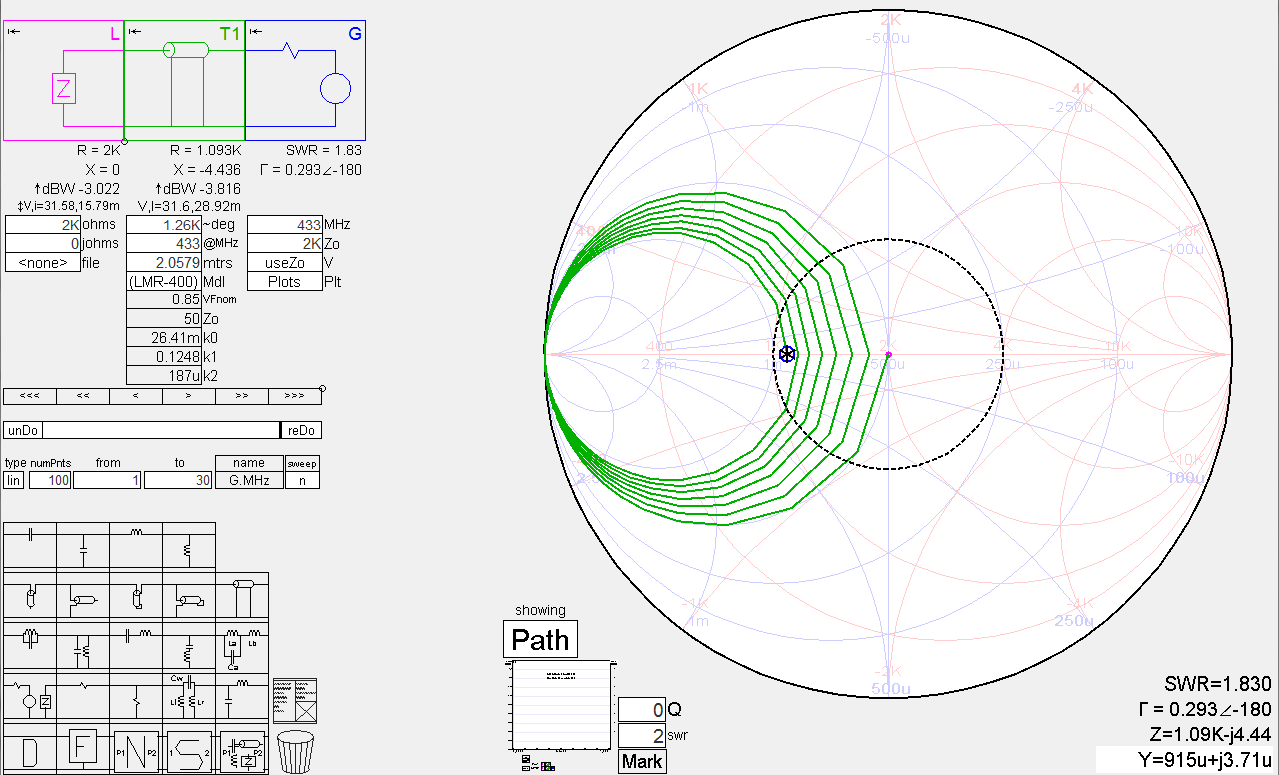Add a shunt capacitor component
Screen dimensions: 1279x775
(x=83, y=547)
